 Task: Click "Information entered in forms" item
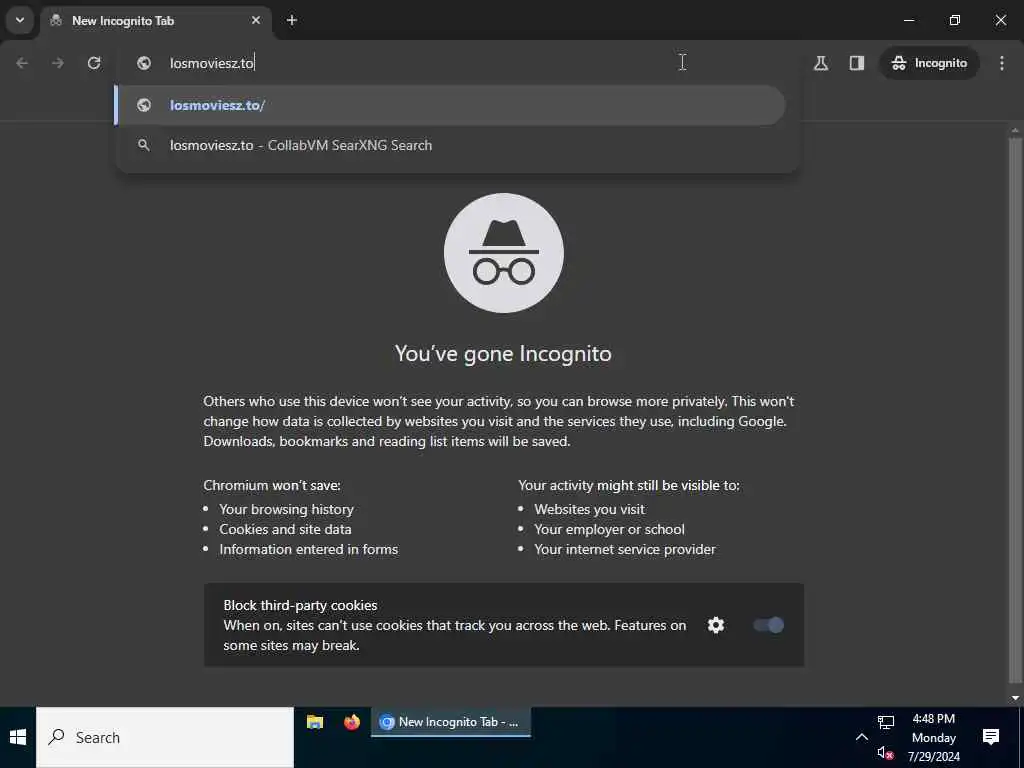[308, 549]
